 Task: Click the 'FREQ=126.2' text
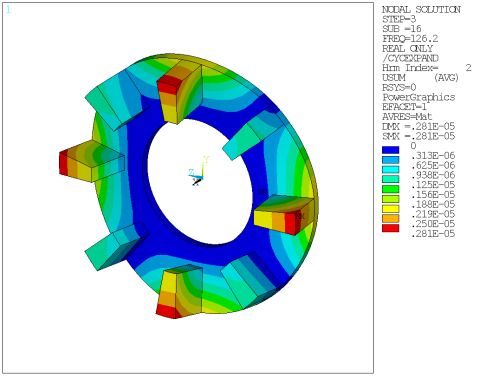point(410,39)
